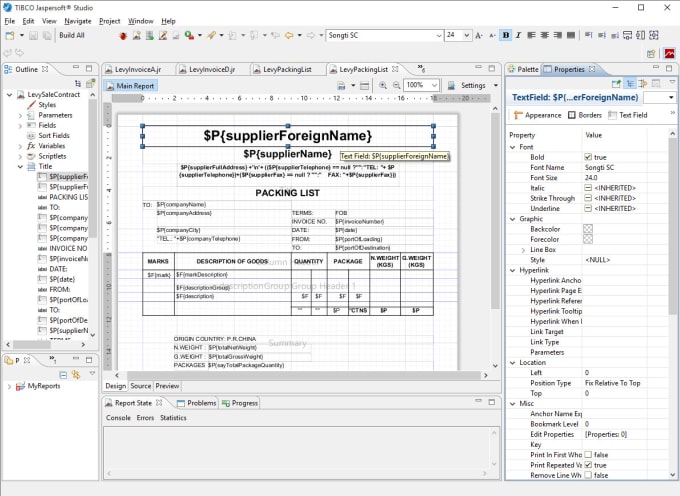Justify text alignment in toolbar
The height and width of the screenshot is (496, 680).
[x=571, y=35]
